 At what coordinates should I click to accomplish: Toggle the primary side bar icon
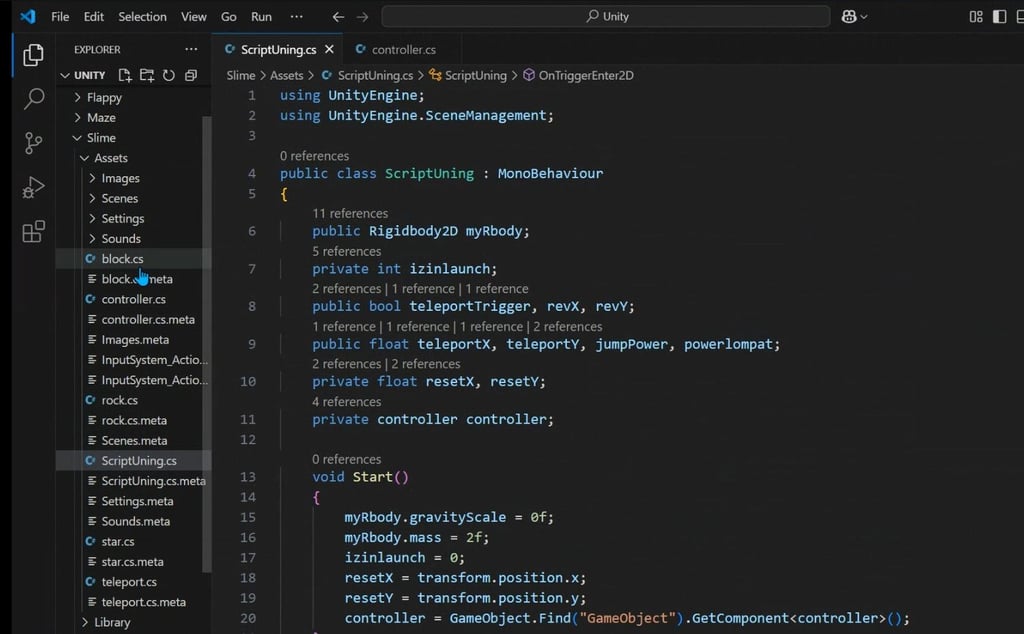click(x=999, y=16)
